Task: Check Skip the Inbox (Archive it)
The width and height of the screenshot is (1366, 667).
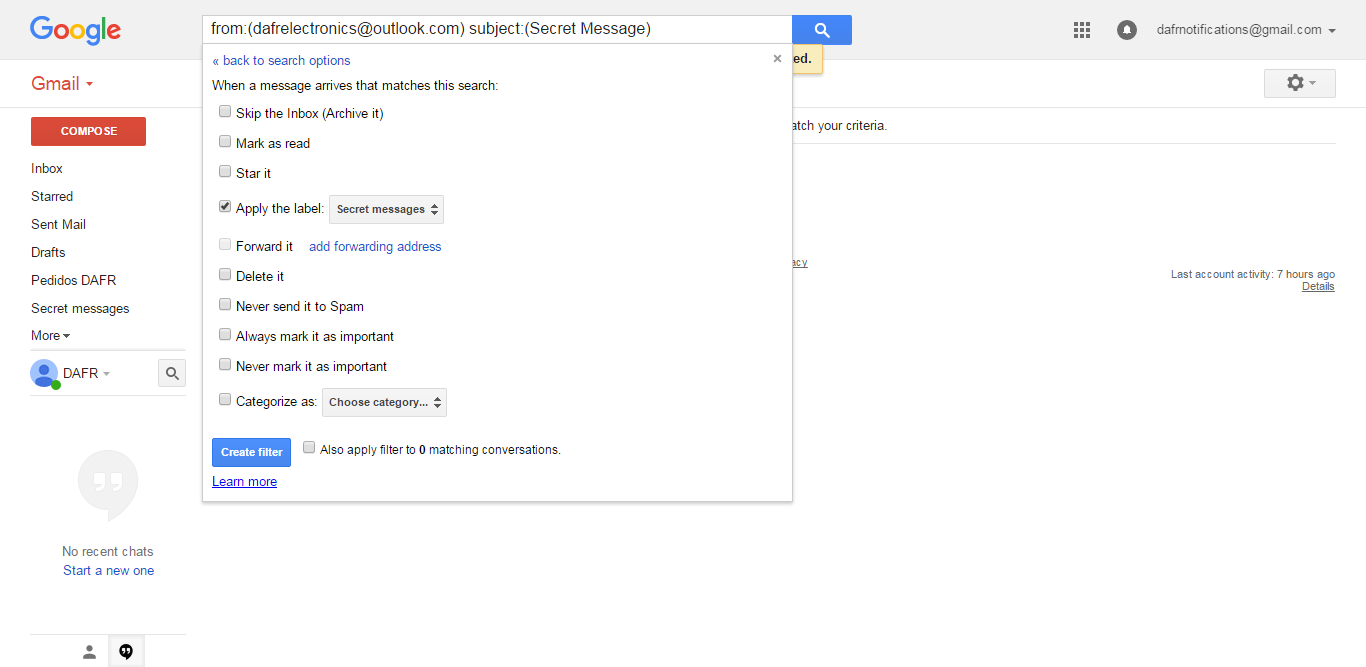Action: [x=225, y=112]
